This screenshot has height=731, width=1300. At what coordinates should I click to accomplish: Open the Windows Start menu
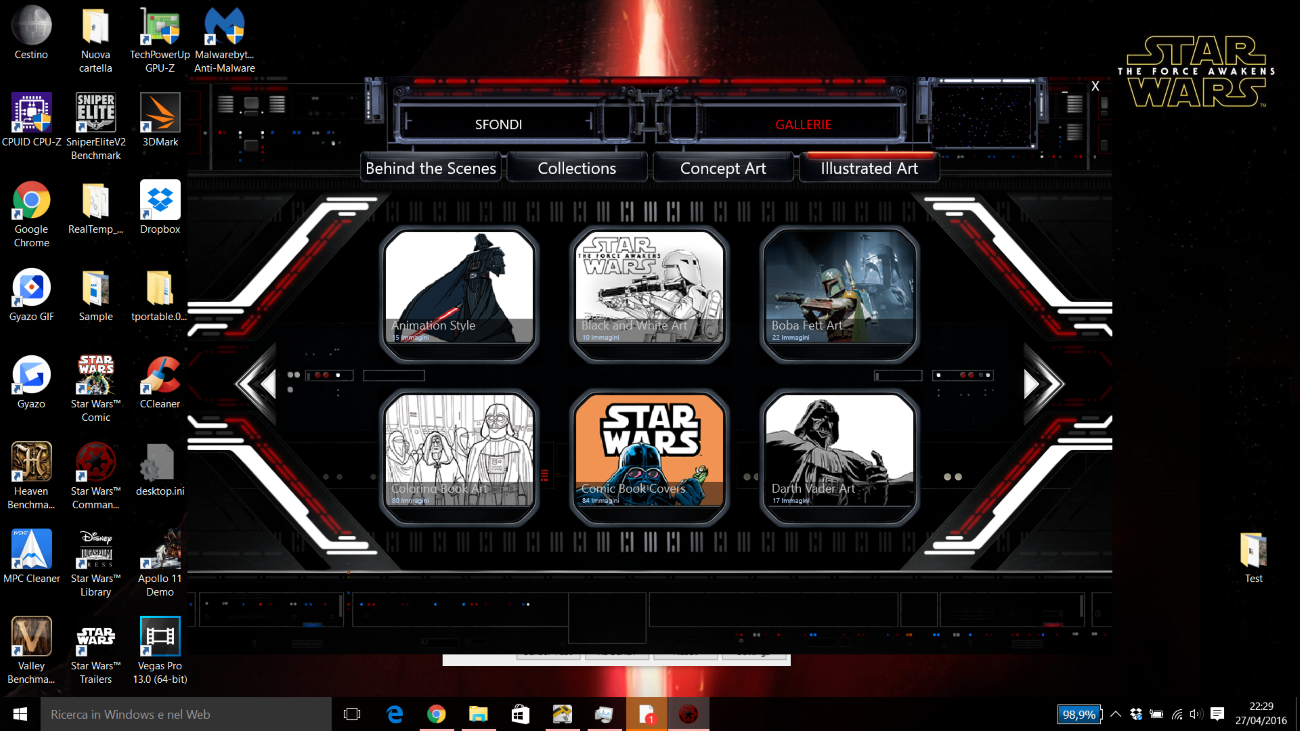pos(19,714)
